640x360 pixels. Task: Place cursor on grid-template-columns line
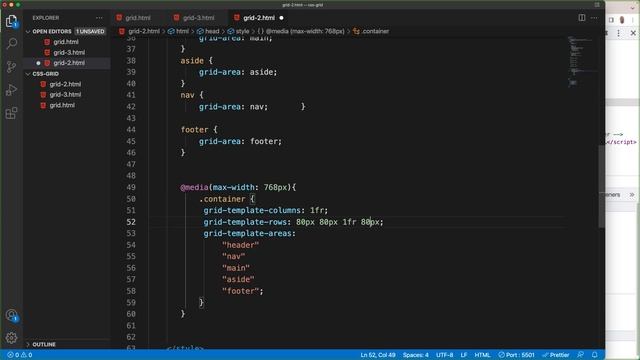pyautogui.click(x=265, y=211)
